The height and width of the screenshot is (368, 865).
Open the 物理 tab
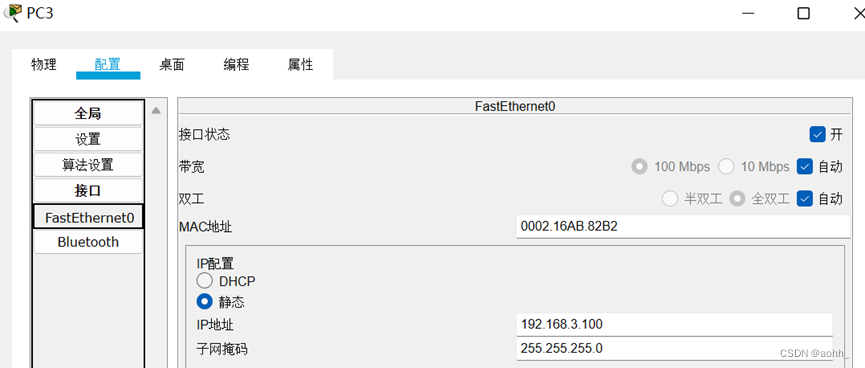[x=44, y=65]
